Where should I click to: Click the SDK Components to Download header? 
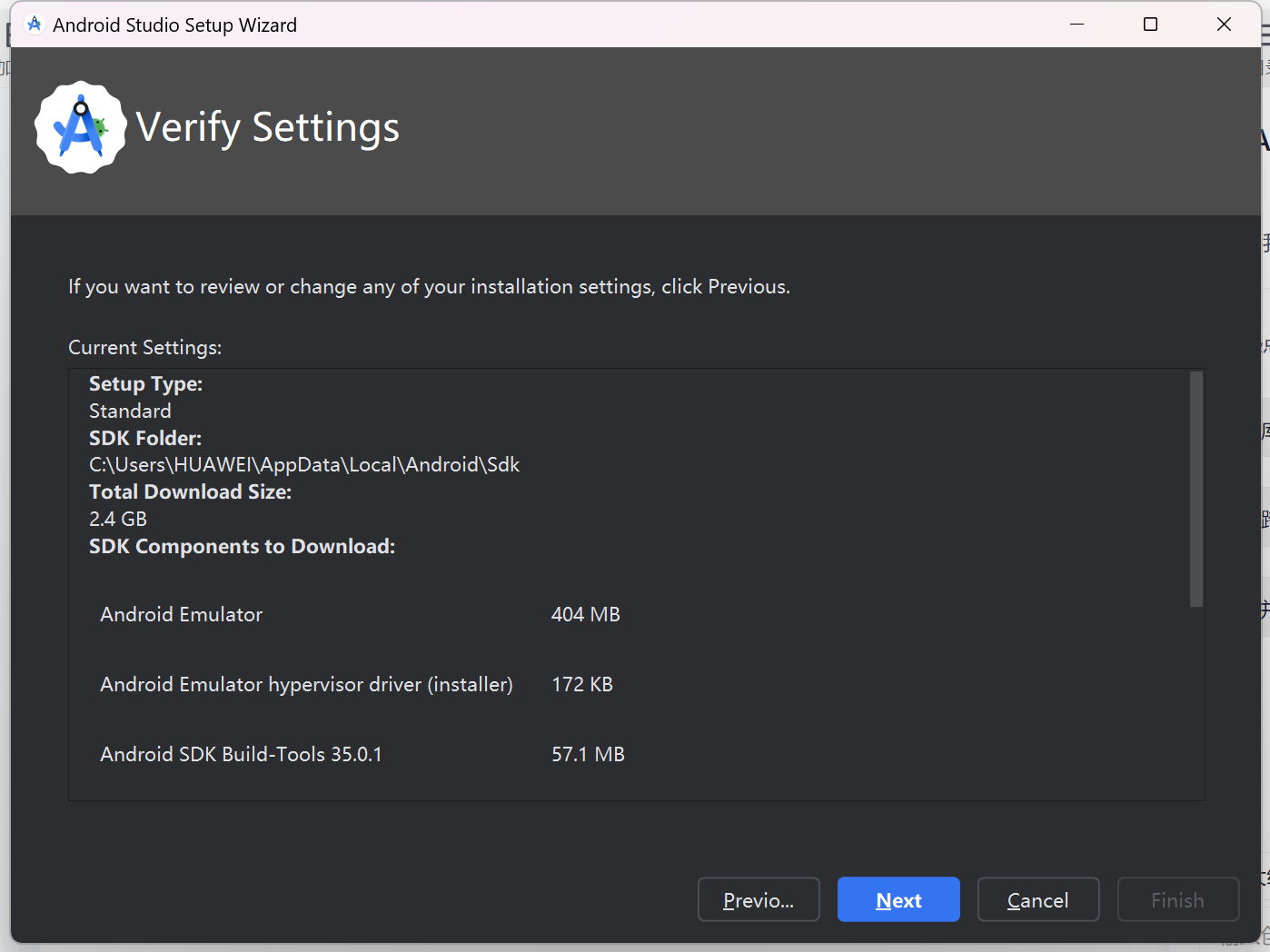coord(242,546)
